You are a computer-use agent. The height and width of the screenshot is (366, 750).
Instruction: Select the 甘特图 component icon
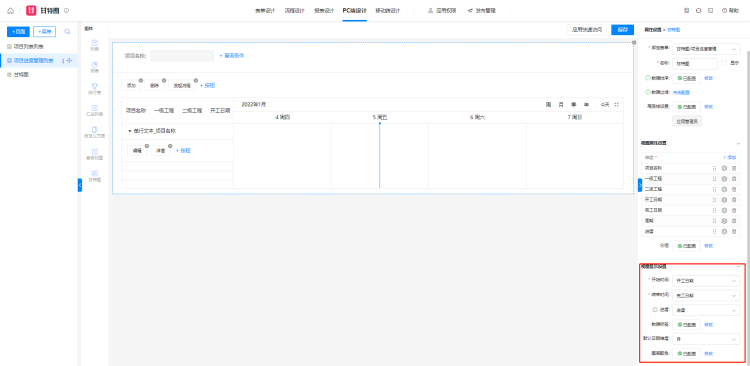pos(95,173)
